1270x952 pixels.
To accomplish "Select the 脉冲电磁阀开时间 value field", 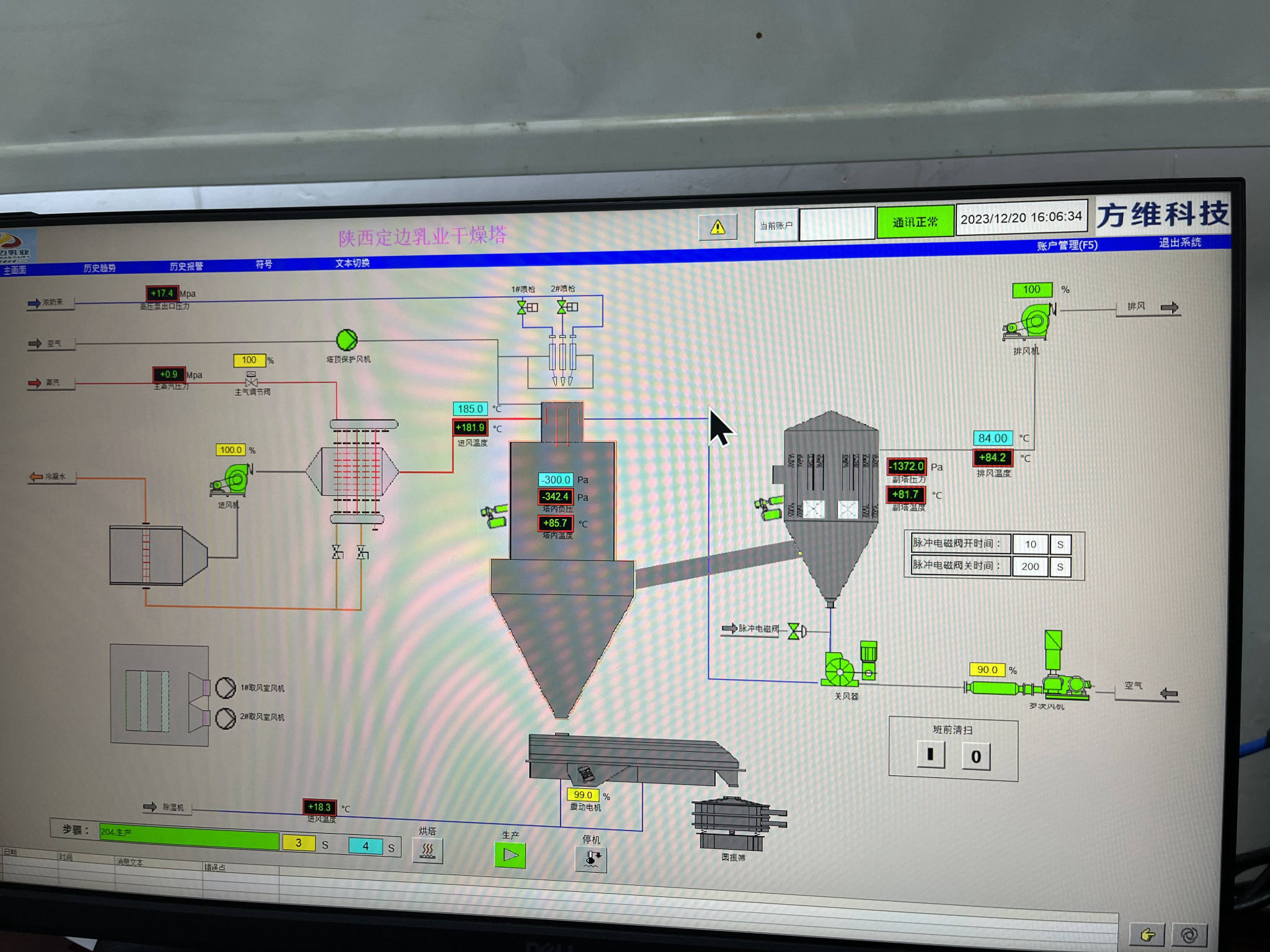I will point(1030,544).
